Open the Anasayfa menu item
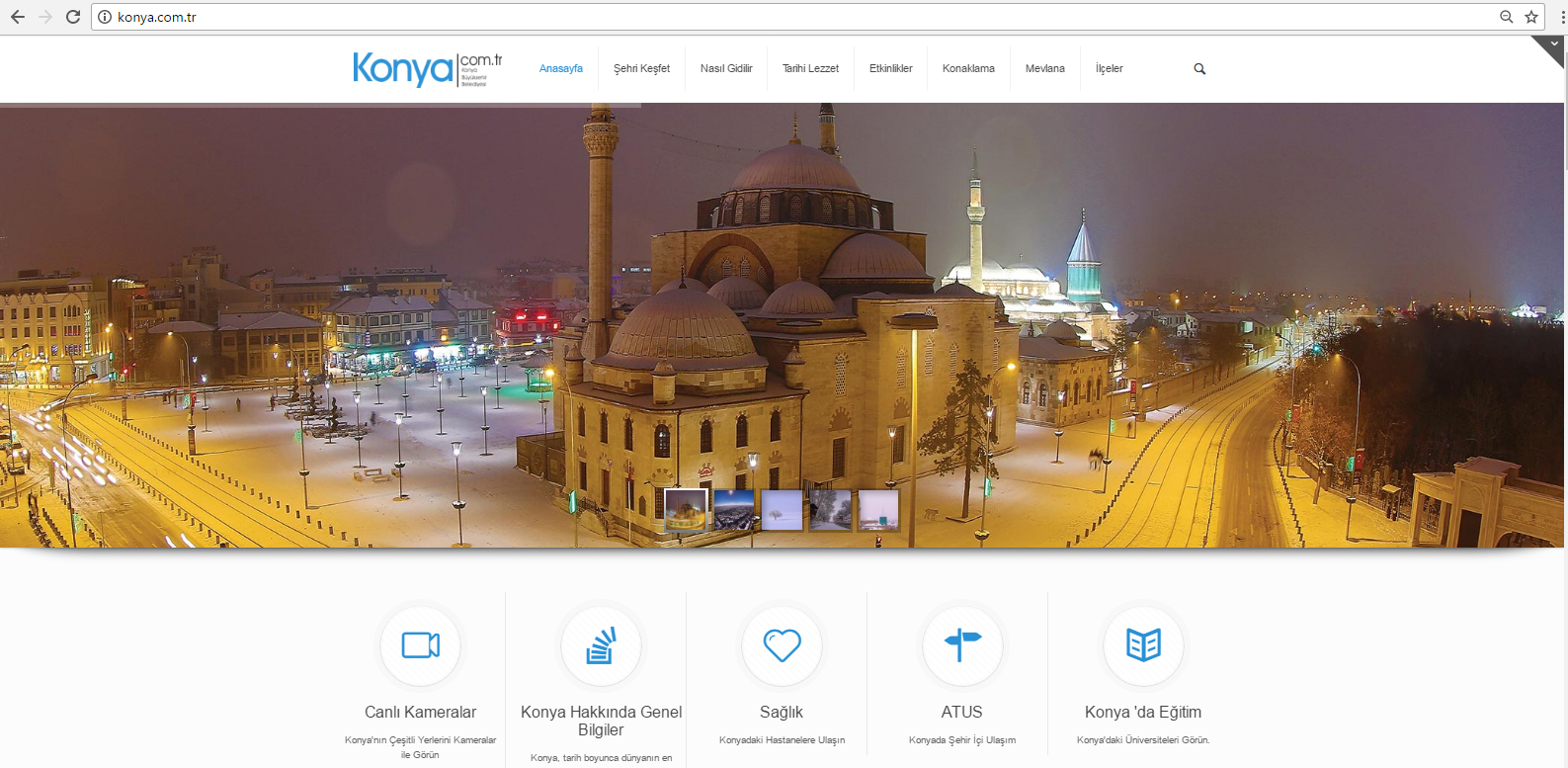Viewport: 1568px width, 768px height. pos(561,69)
